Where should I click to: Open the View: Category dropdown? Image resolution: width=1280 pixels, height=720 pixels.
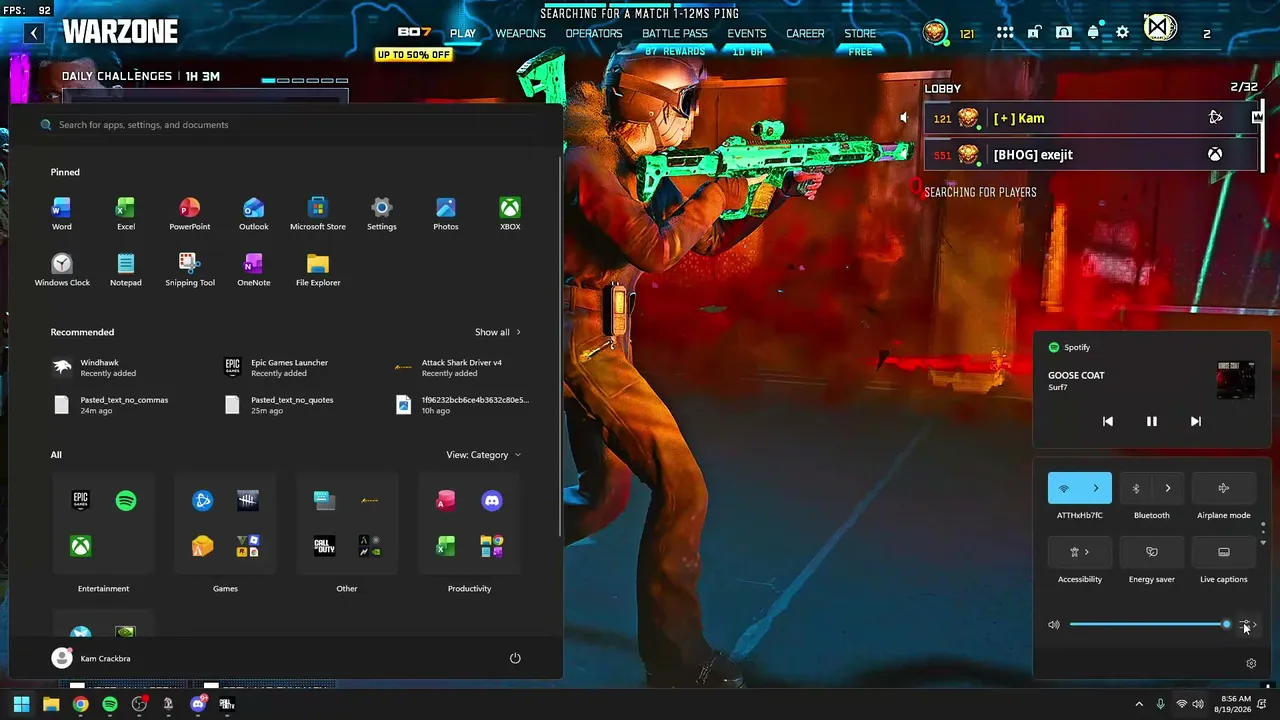pyautogui.click(x=484, y=455)
